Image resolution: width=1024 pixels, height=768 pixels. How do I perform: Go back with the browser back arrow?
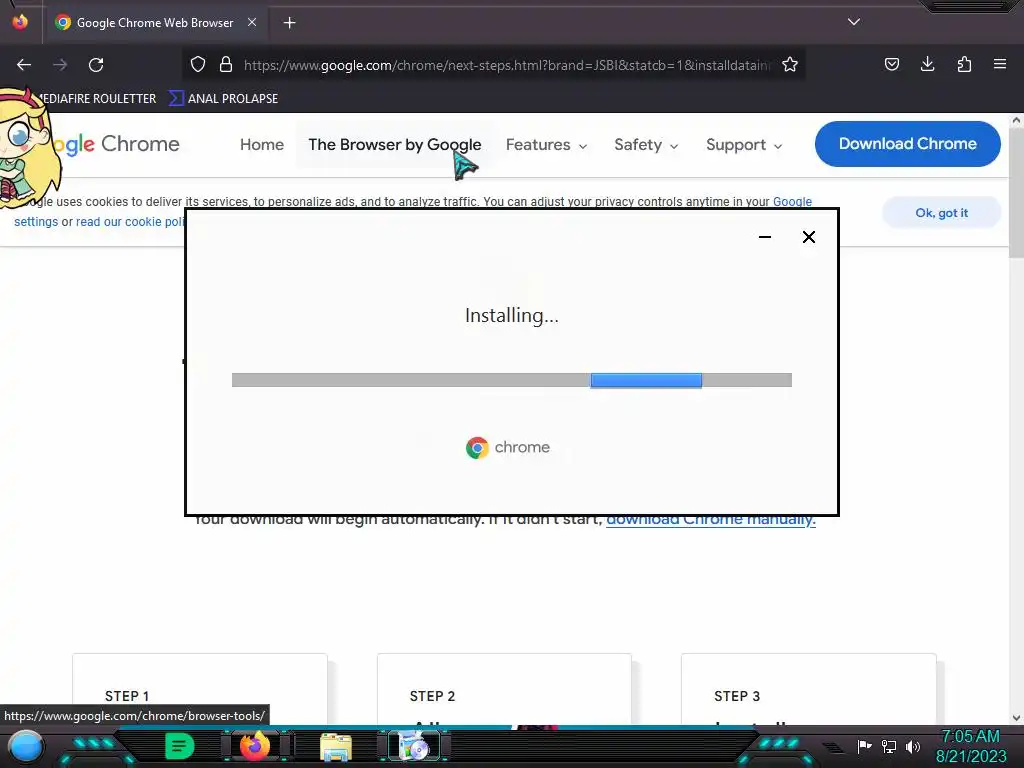pos(24,65)
